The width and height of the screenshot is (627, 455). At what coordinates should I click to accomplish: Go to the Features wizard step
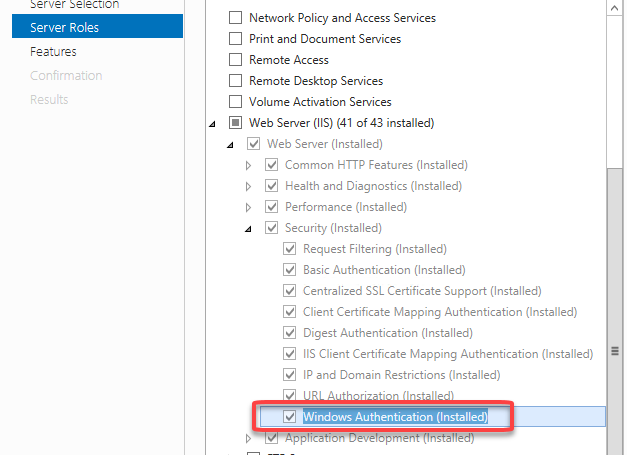tap(53, 51)
